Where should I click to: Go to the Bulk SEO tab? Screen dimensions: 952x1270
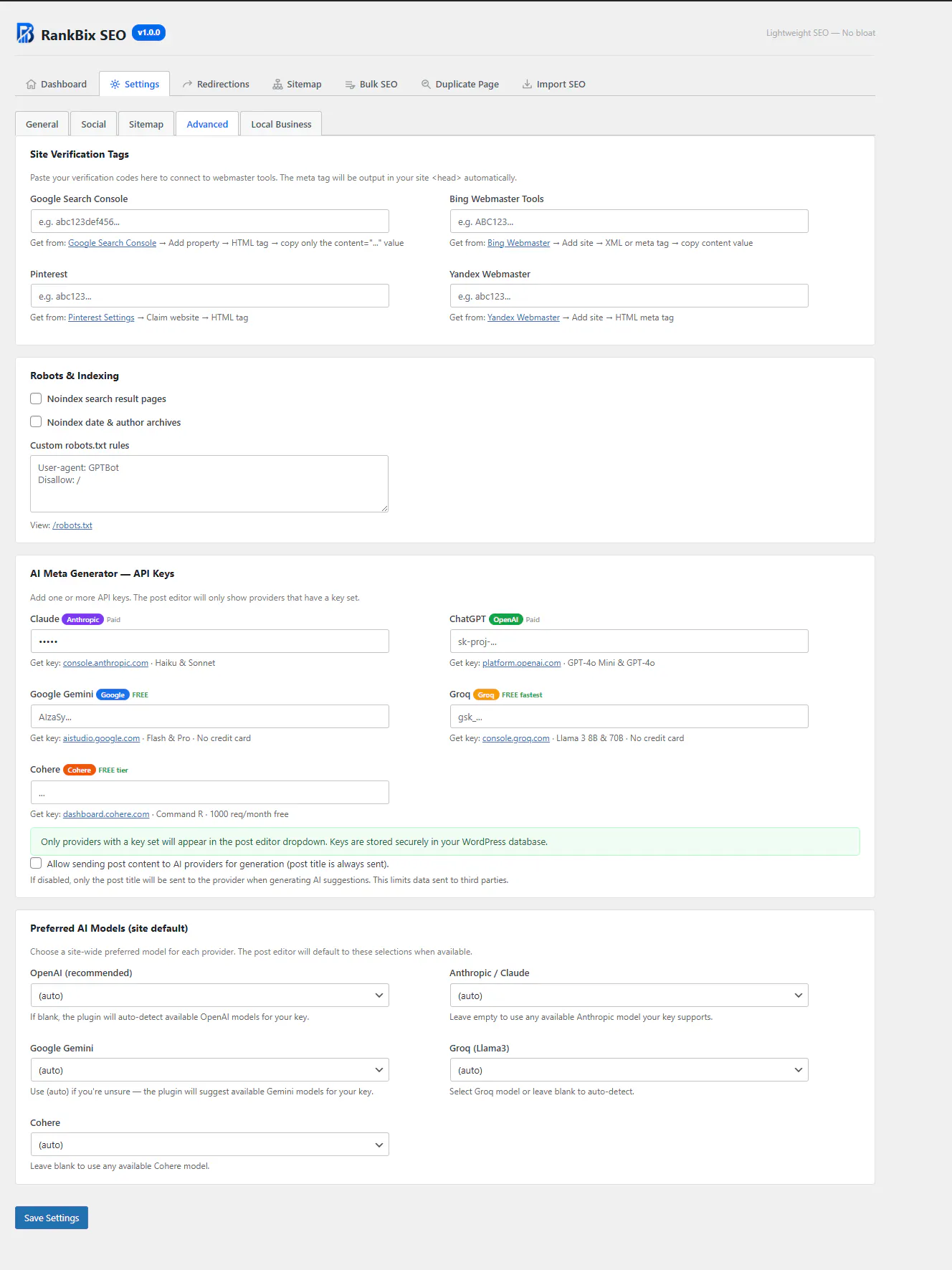pyautogui.click(x=371, y=84)
